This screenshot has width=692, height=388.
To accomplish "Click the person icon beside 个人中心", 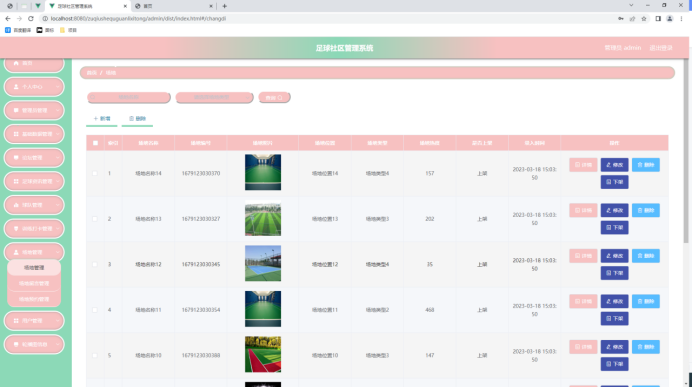I will (16, 87).
